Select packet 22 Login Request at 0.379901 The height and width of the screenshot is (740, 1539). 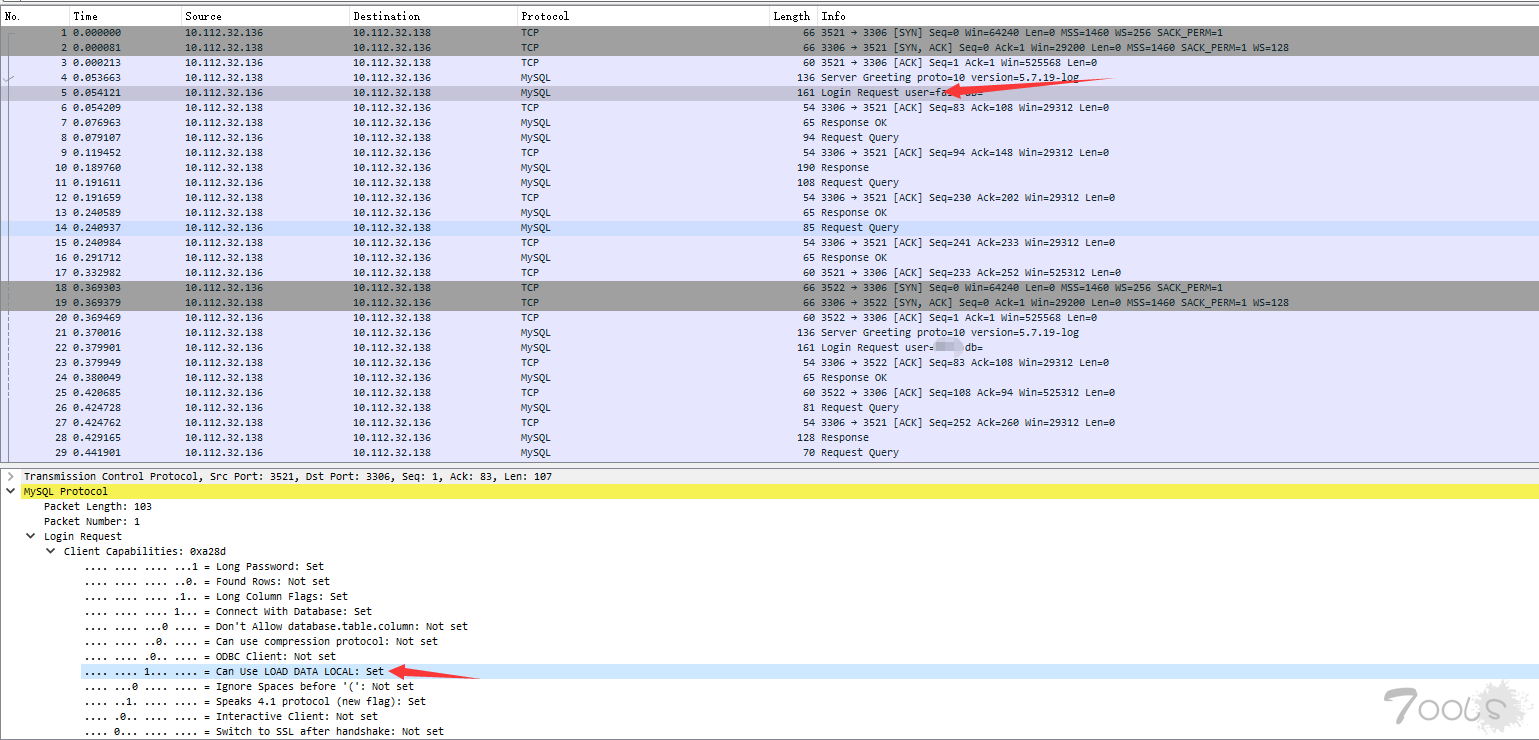coord(769,347)
